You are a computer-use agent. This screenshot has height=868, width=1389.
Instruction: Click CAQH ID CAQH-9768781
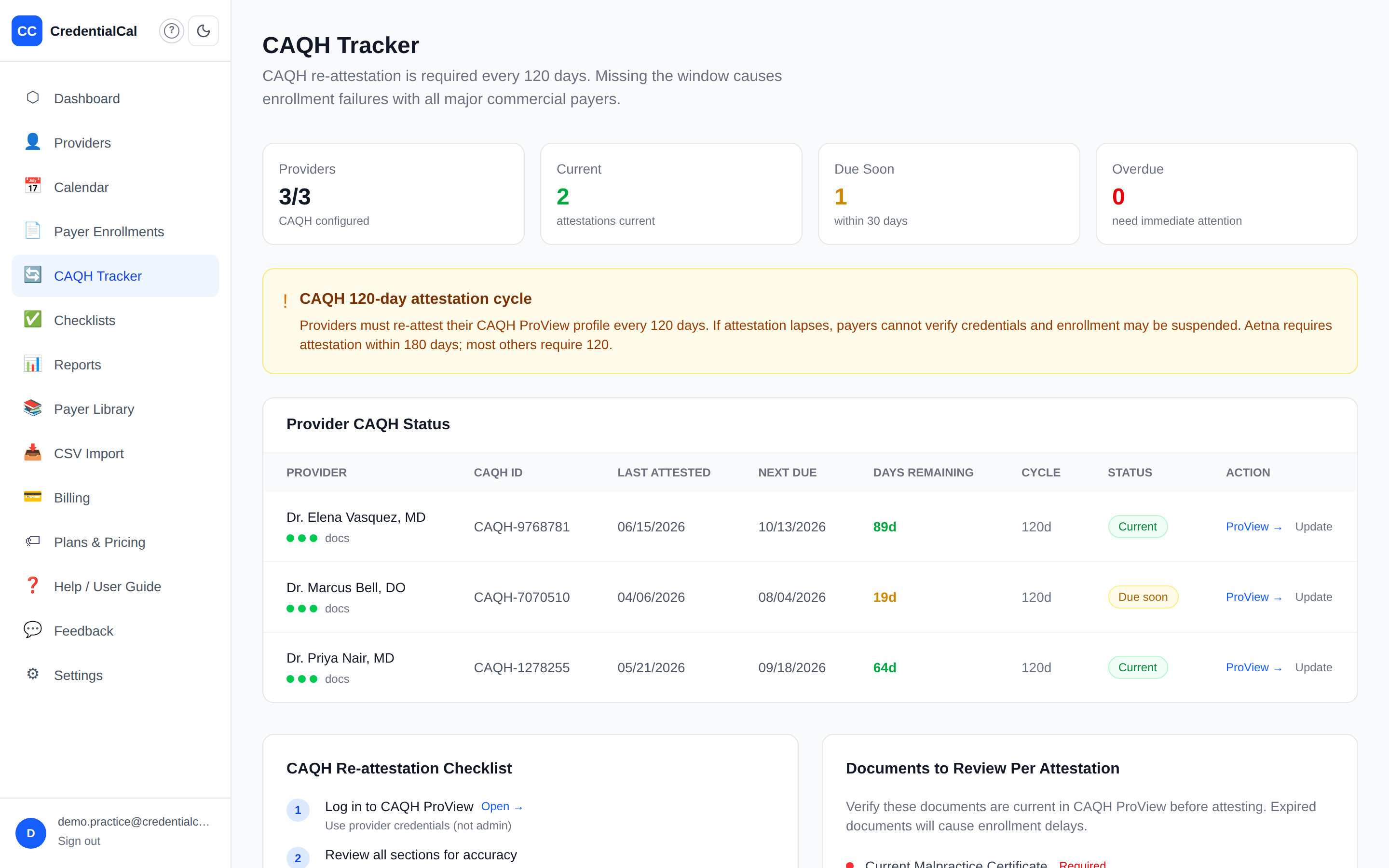pyautogui.click(x=522, y=527)
